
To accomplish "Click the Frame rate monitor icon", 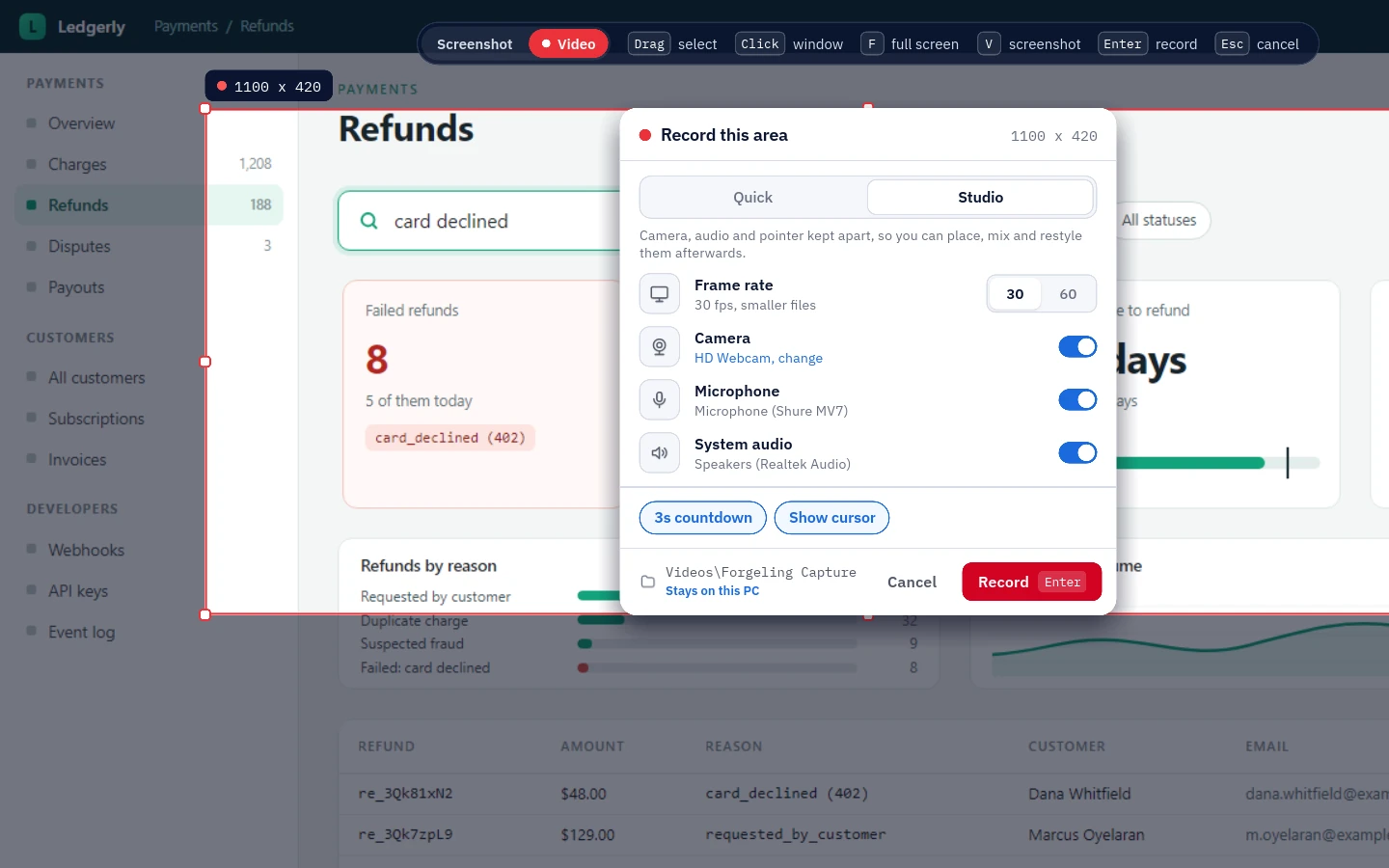I will tap(660, 294).
